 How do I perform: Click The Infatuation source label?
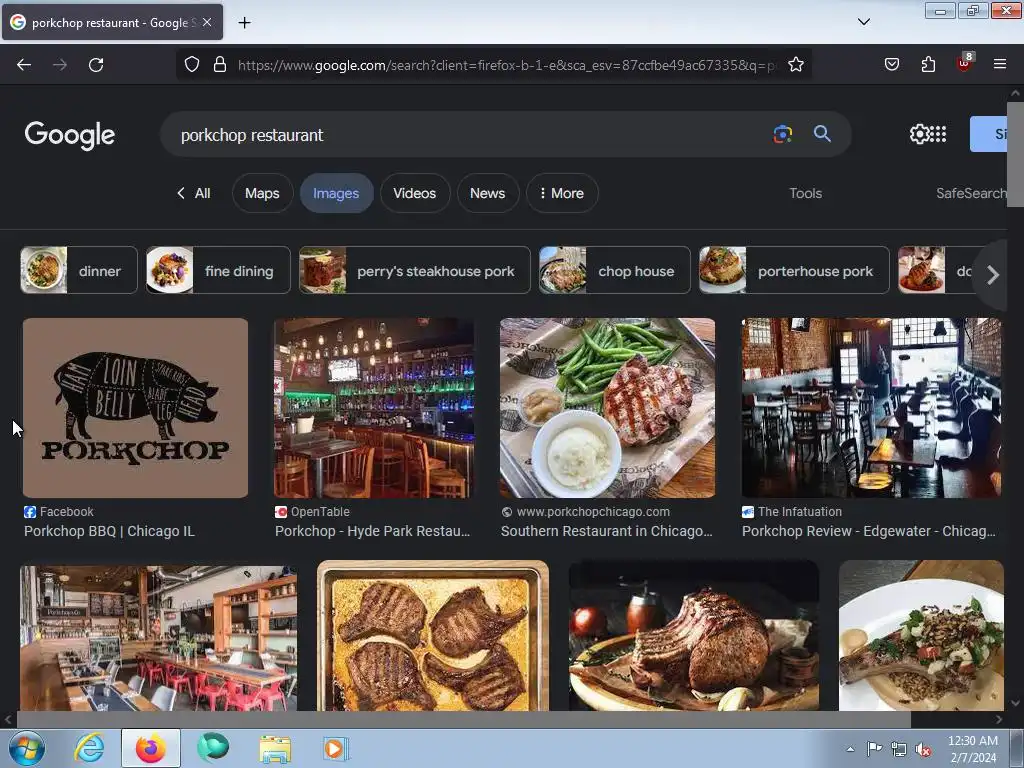[x=799, y=512]
